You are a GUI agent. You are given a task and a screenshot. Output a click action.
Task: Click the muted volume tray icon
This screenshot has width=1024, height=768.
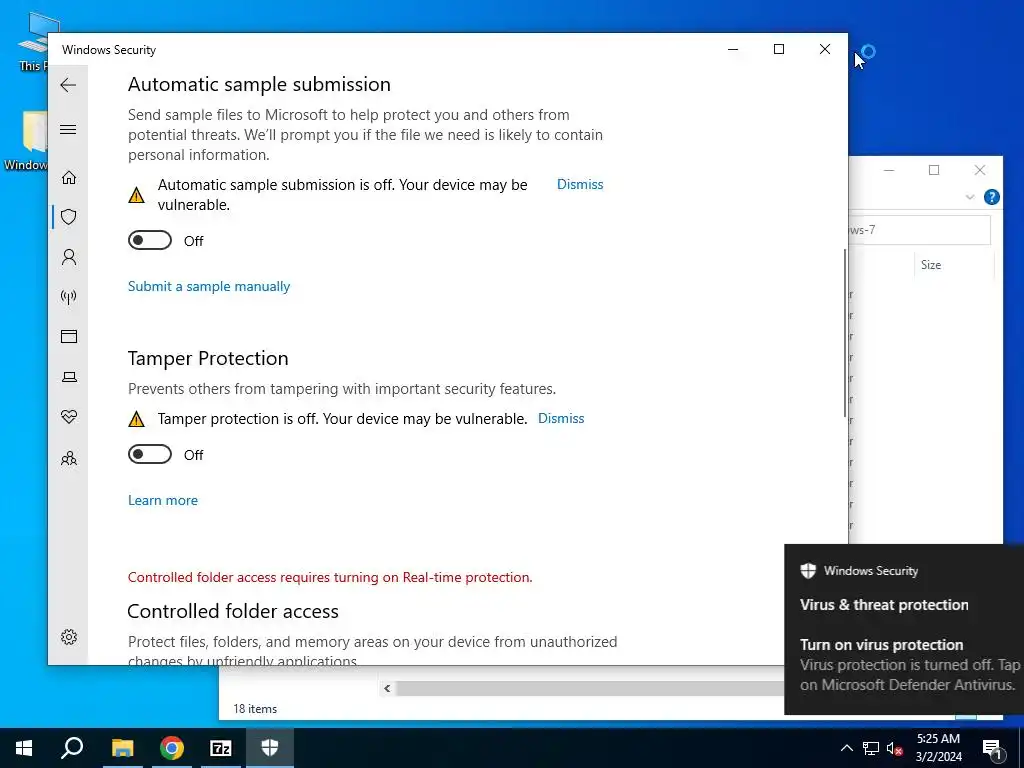[895, 748]
